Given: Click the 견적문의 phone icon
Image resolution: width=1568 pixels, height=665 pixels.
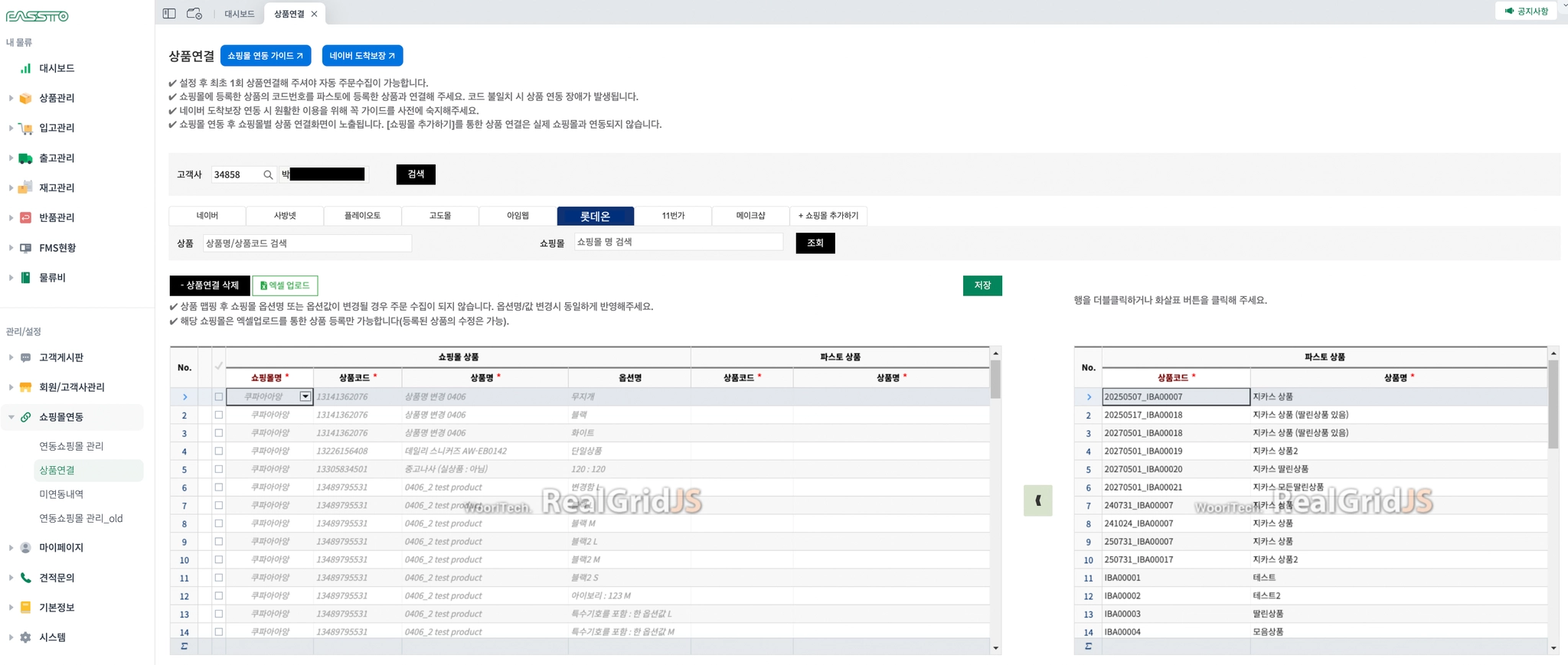Looking at the screenshot, I should tap(25, 578).
